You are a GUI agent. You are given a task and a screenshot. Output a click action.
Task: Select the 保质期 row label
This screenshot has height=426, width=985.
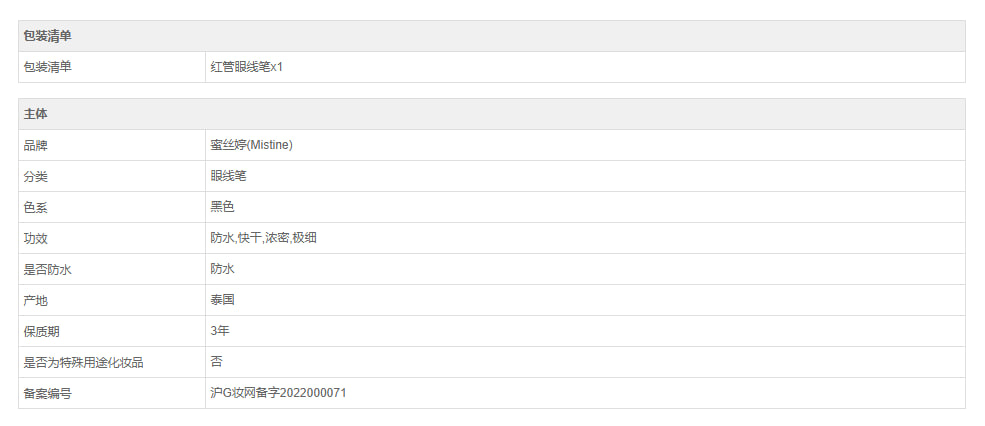(x=41, y=331)
